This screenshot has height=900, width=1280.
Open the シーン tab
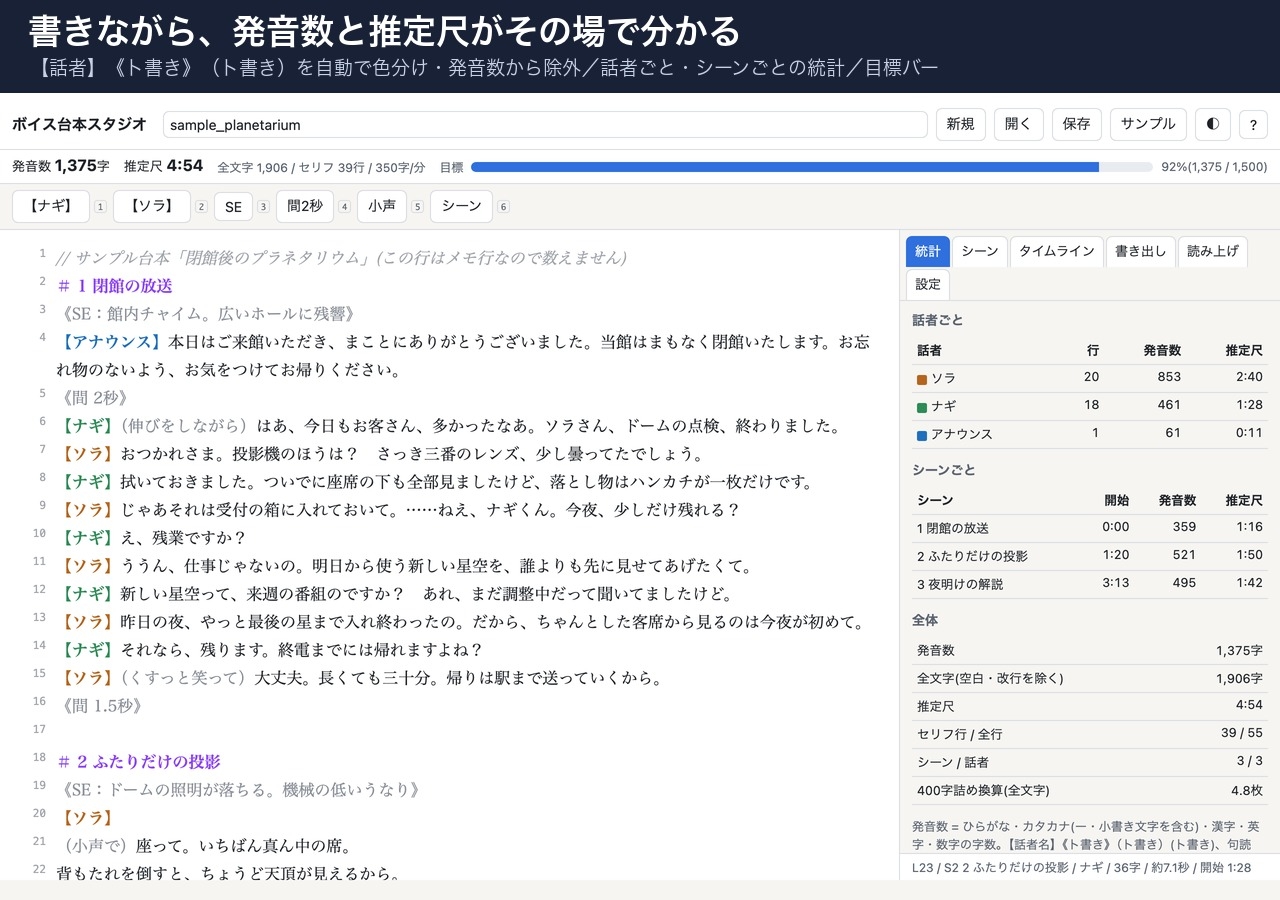coord(979,252)
